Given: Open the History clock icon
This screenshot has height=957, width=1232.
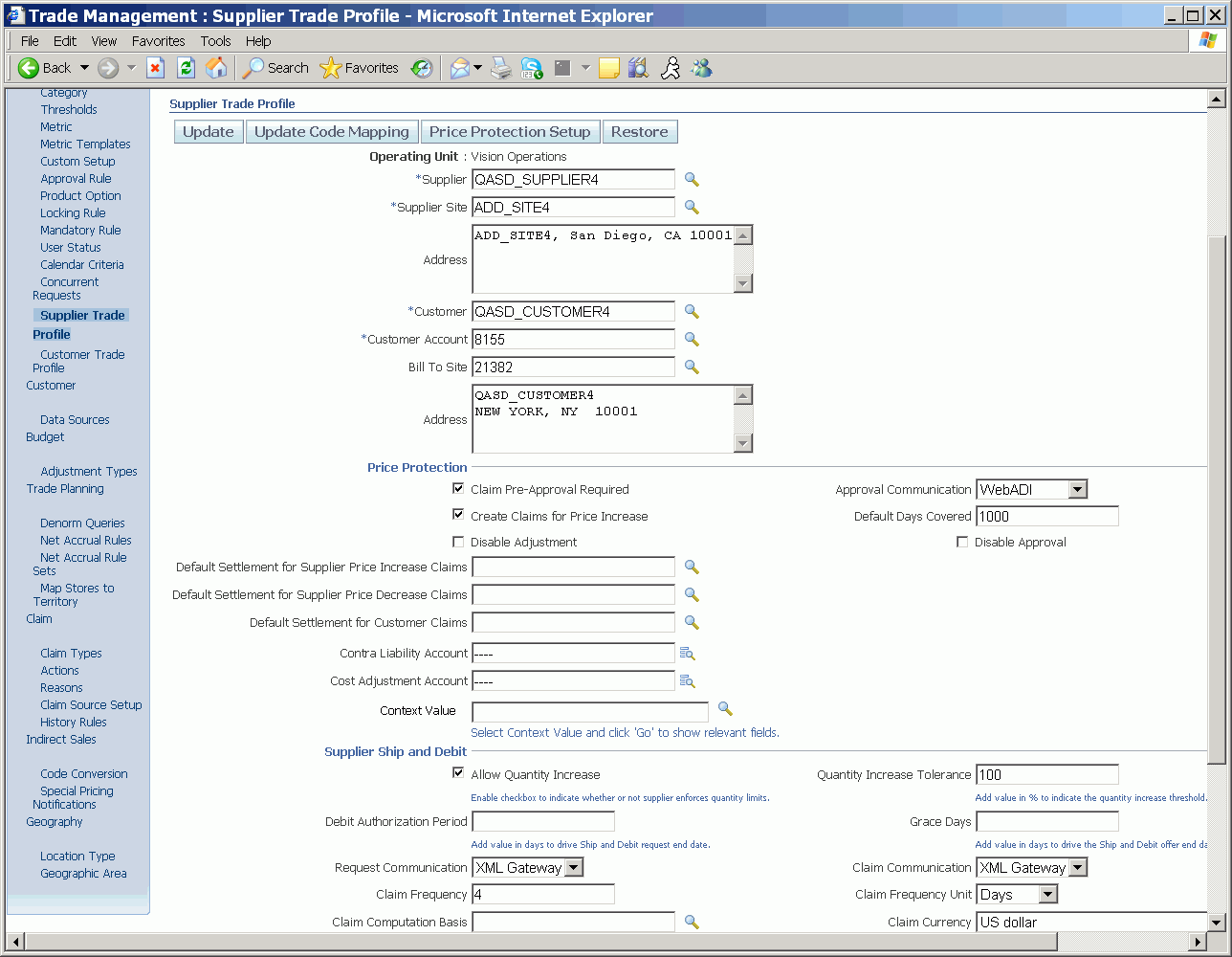Looking at the screenshot, I should [x=422, y=68].
